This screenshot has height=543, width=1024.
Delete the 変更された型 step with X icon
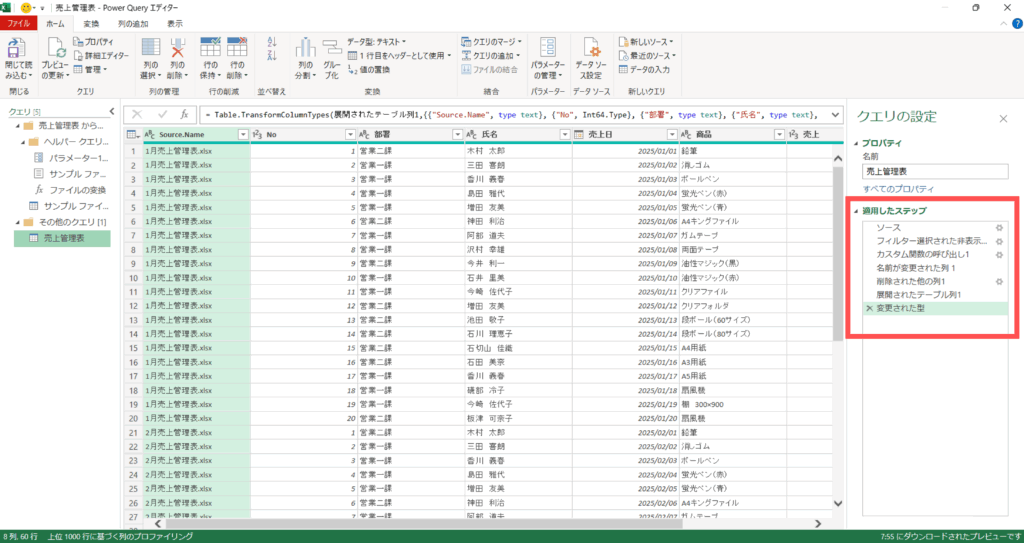click(x=869, y=310)
